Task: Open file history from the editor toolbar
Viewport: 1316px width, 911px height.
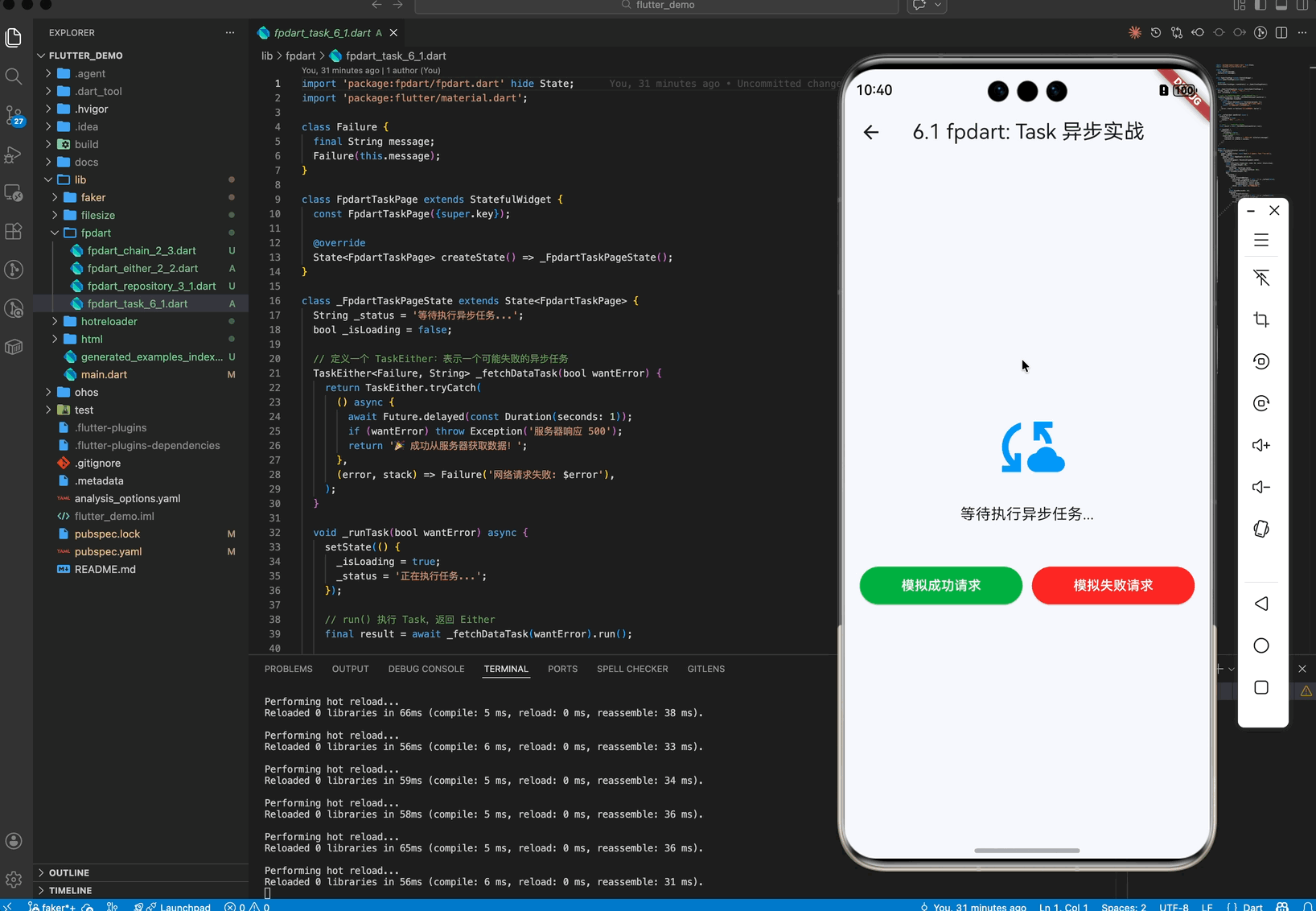Action: [x=1156, y=33]
